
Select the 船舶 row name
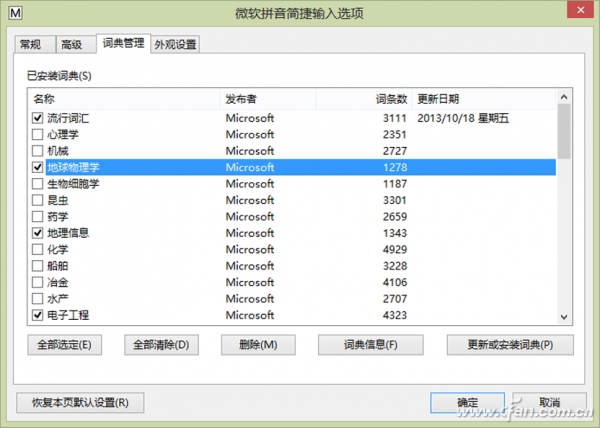click(x=58, y=266)
